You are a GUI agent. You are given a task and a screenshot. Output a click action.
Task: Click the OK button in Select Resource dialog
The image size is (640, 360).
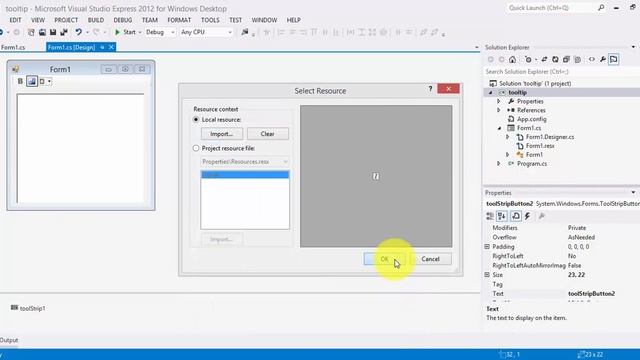click(x=384, y=259)
